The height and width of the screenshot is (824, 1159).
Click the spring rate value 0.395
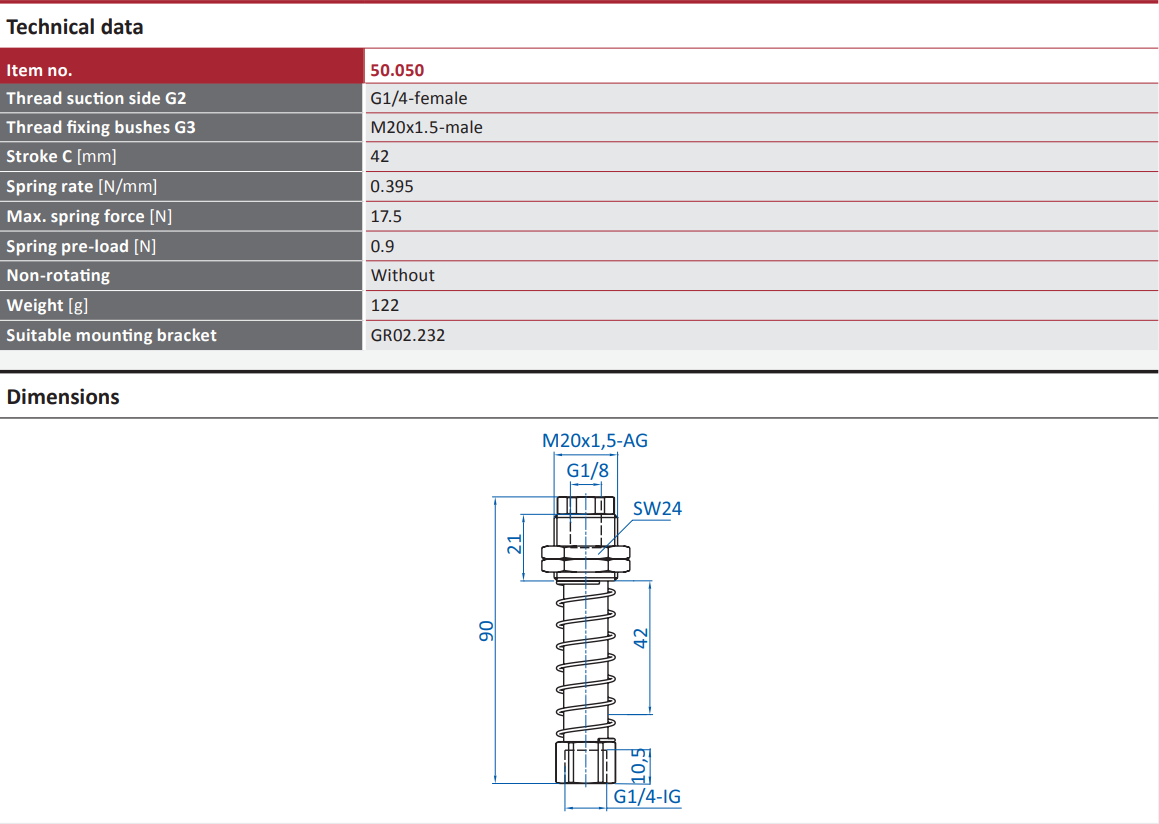[x=392, y=186]
